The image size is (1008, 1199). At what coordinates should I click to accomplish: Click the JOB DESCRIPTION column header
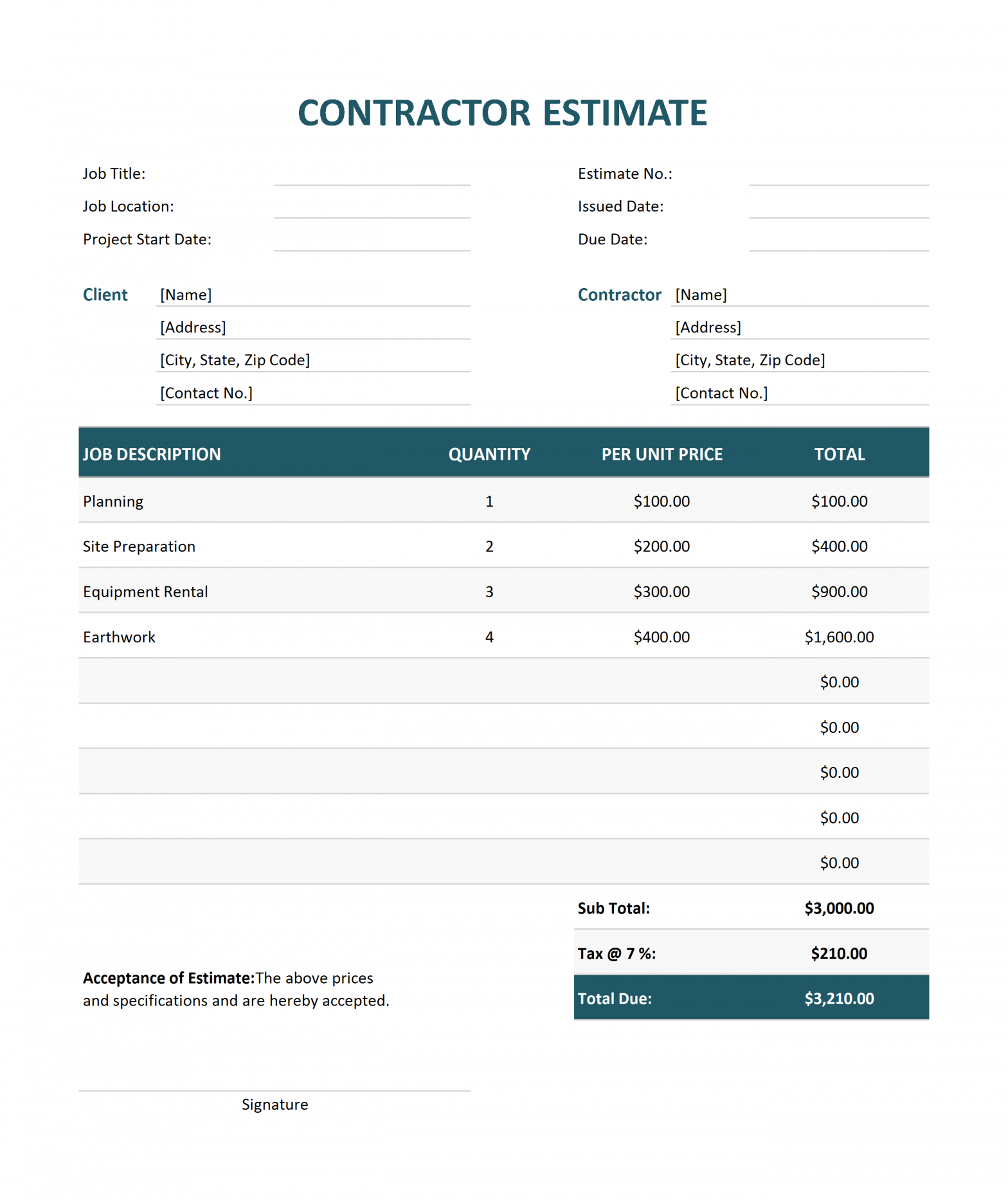(152, 455)
